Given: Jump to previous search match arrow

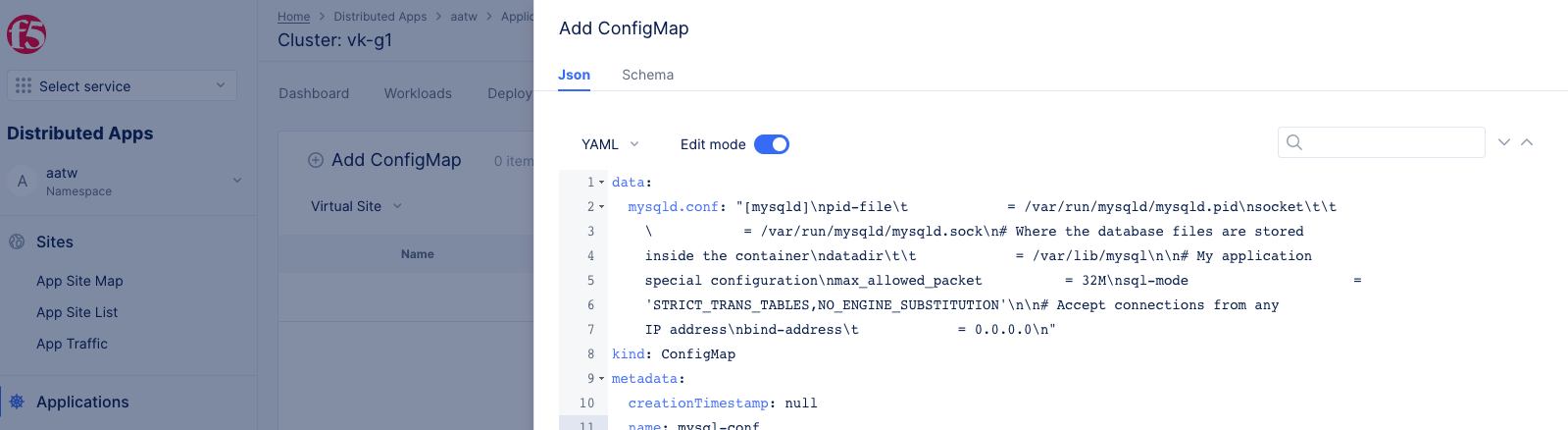Looking at the screenshot, I should [x=1527, y=142].
